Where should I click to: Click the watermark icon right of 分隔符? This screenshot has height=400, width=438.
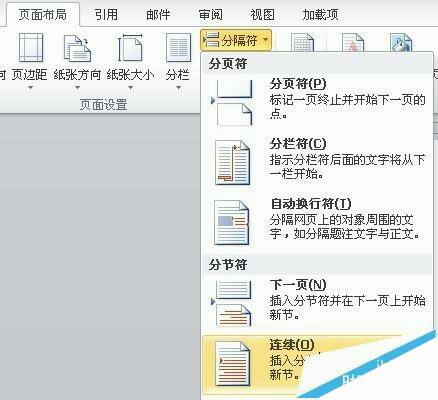[x=302, y=43]
